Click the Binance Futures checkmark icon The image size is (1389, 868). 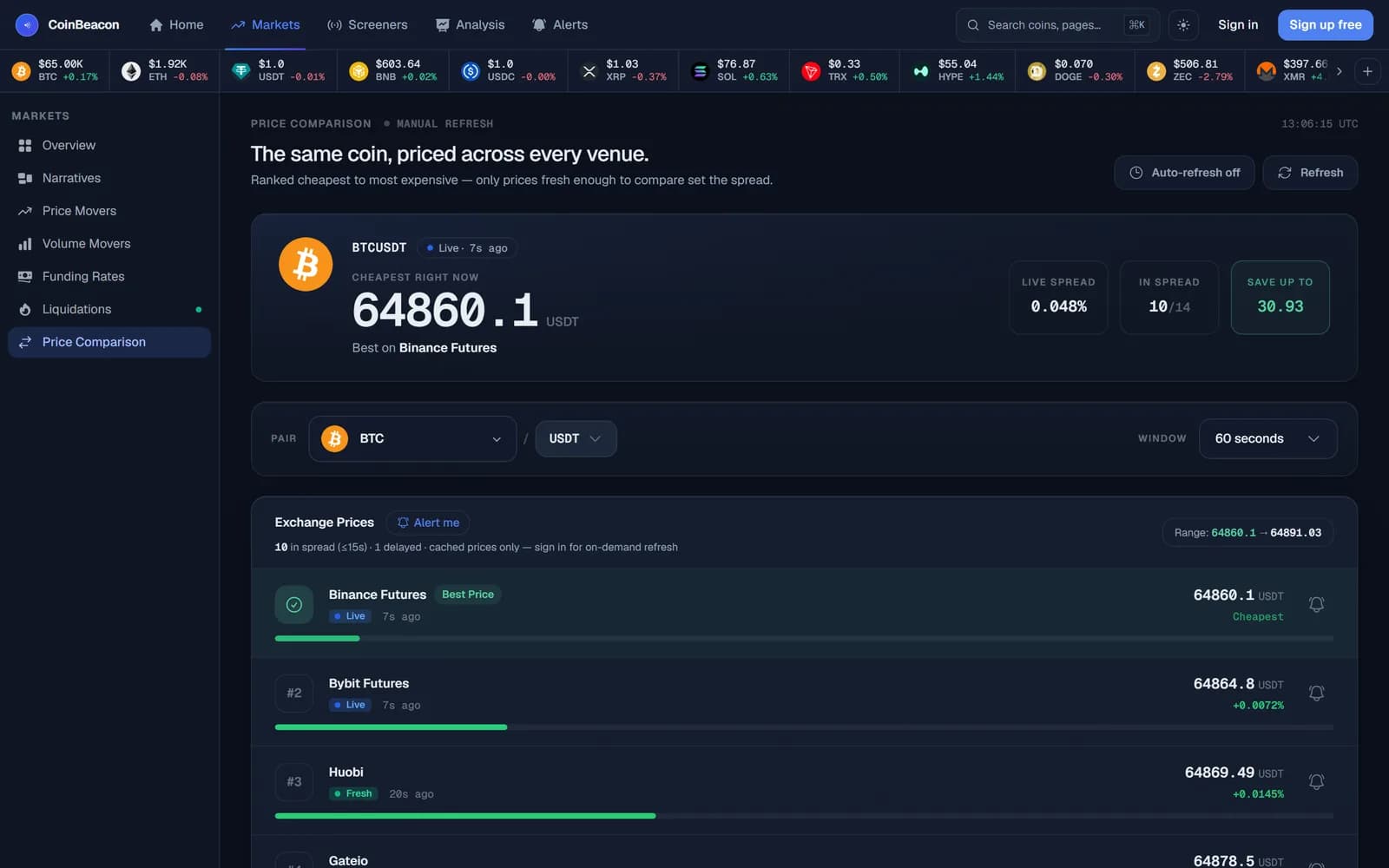tap(294, 605)
